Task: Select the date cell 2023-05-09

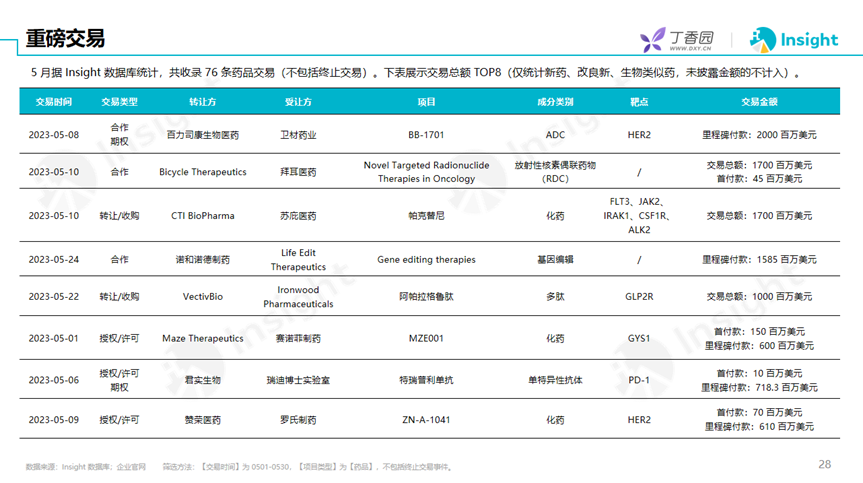Action: point(54,420)
